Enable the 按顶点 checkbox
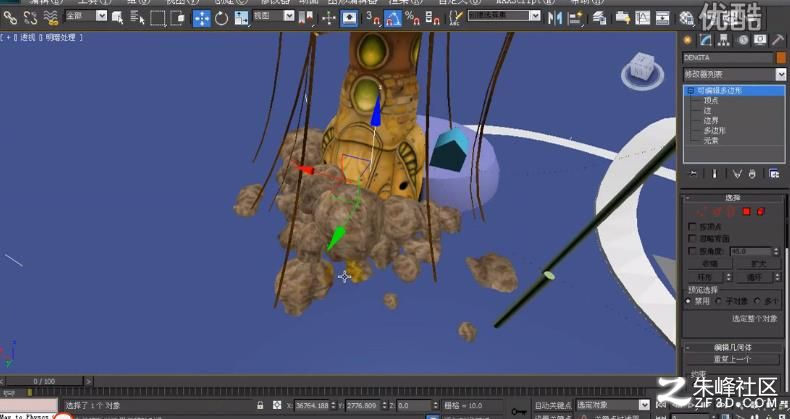This screenshot has height=419, width=790. tap(692, 227)
